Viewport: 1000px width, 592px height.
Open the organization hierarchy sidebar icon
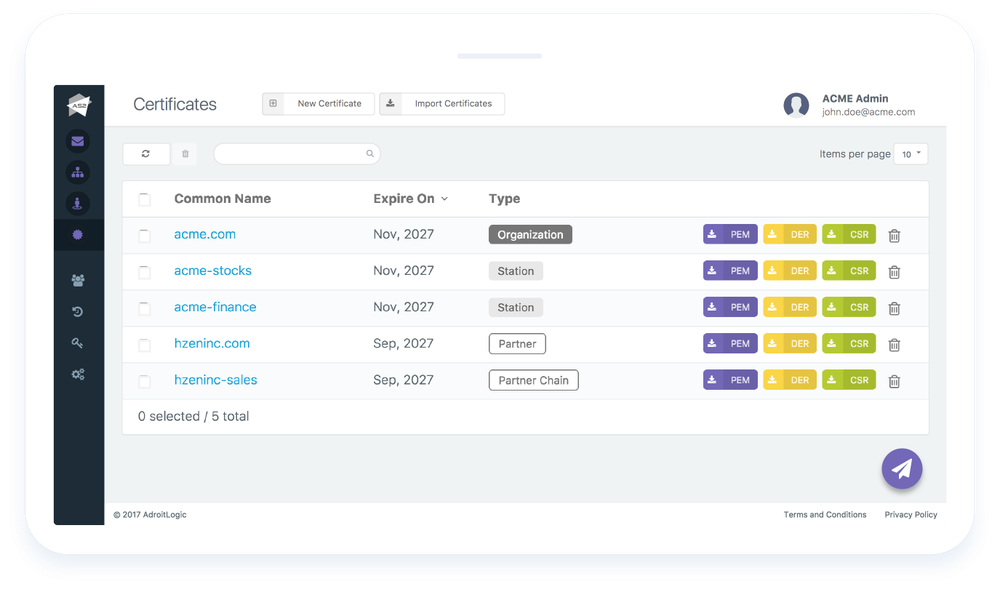(77, 172)
